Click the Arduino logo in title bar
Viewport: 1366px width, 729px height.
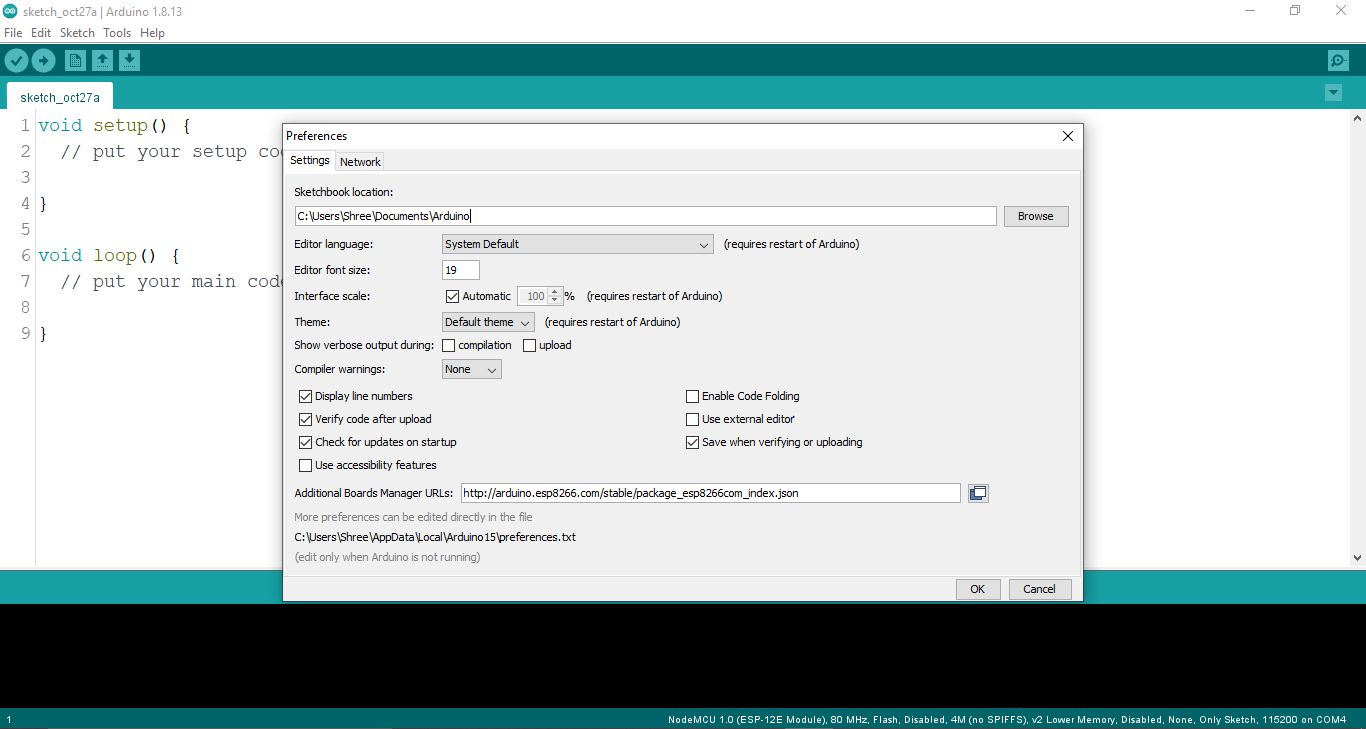(x=10, y=11)
